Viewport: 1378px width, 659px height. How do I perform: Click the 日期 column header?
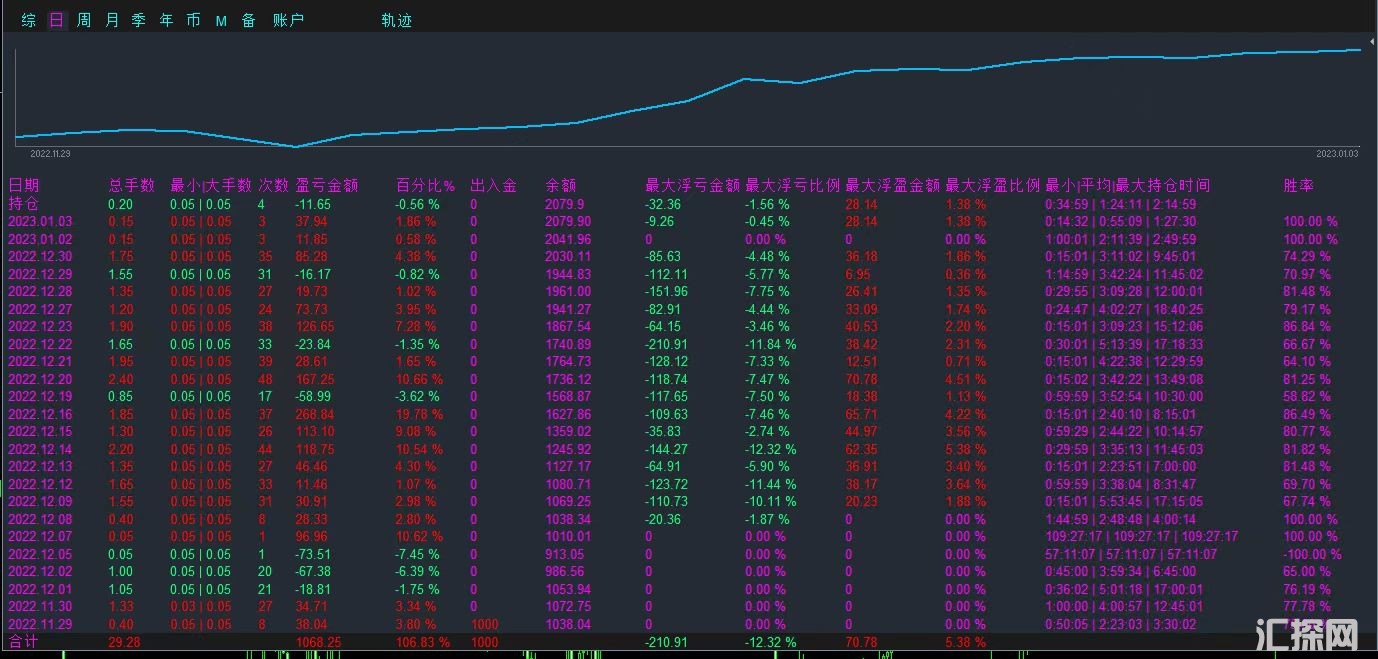23,185
